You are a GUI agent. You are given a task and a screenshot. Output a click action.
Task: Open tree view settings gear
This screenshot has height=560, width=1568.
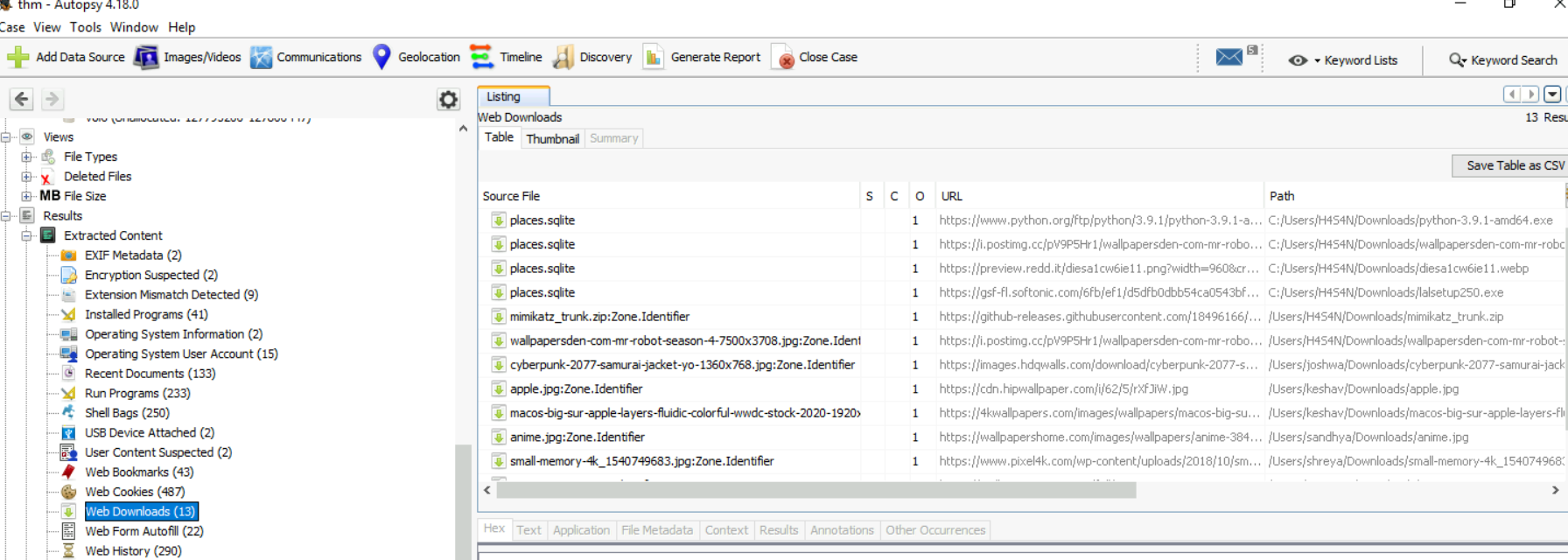pyautogui.click(x=448, y=100)
